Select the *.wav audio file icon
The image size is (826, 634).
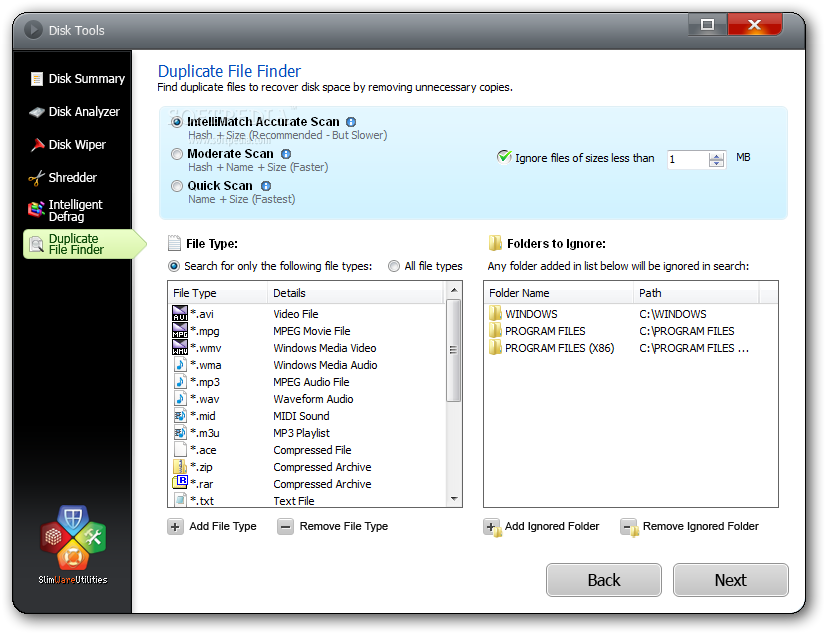click(180, 399)
